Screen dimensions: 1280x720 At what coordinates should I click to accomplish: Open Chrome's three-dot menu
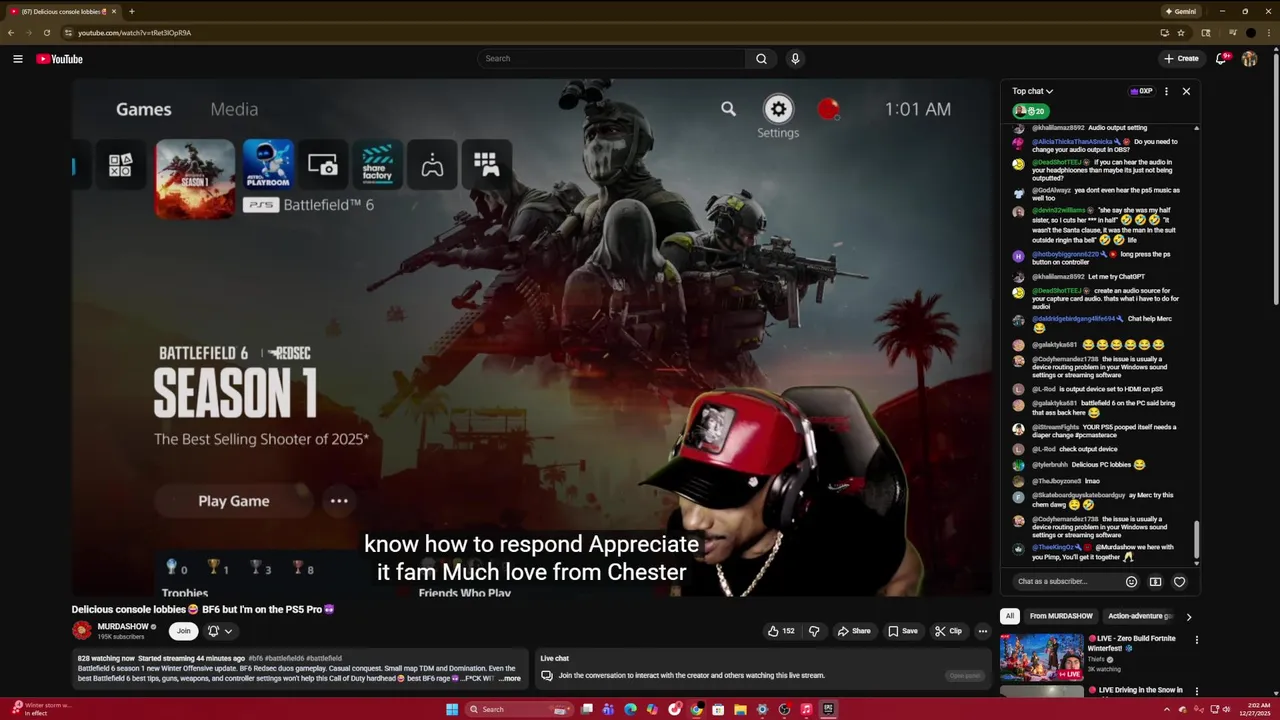[1268, 33]
